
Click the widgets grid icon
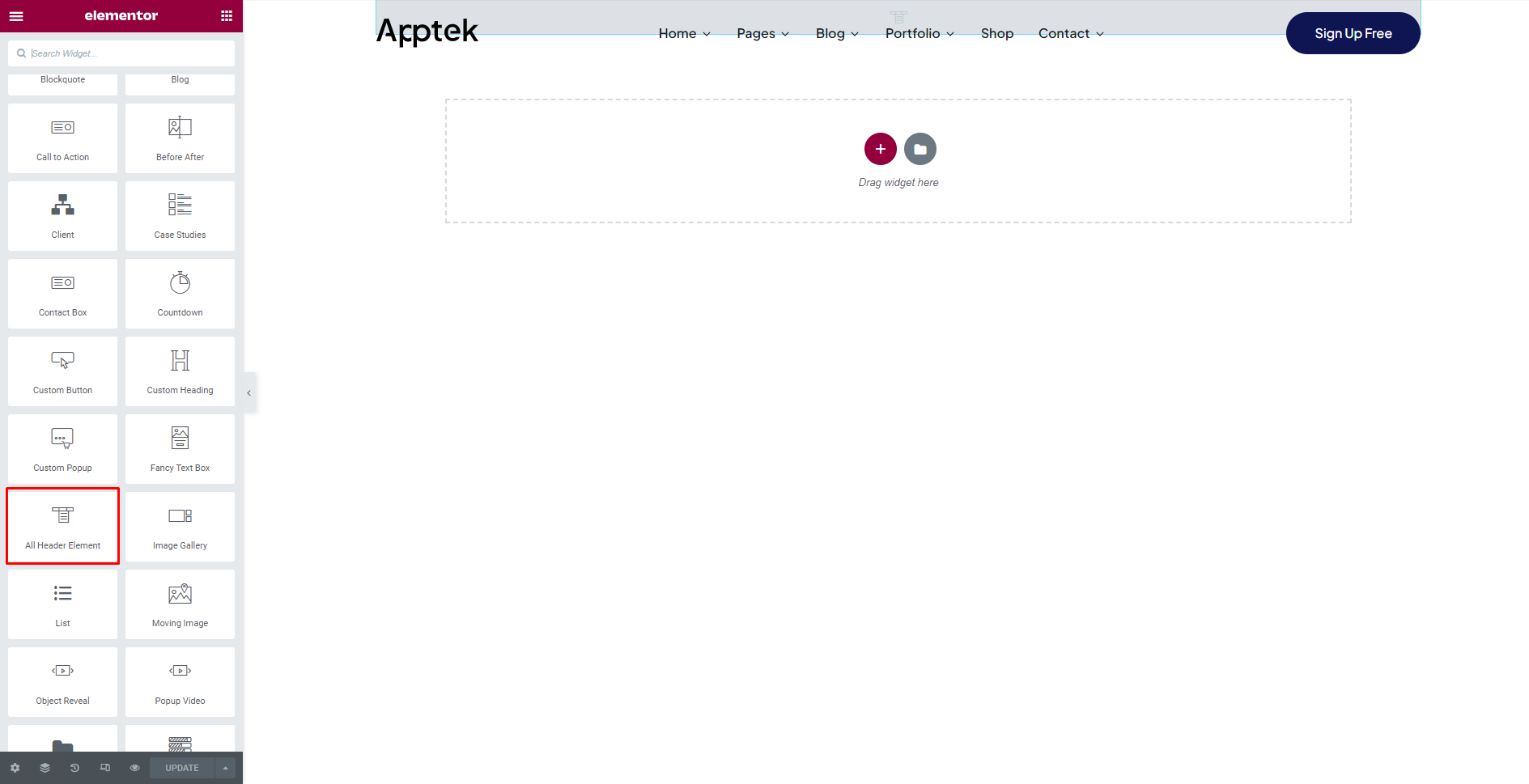pos(227,16)
